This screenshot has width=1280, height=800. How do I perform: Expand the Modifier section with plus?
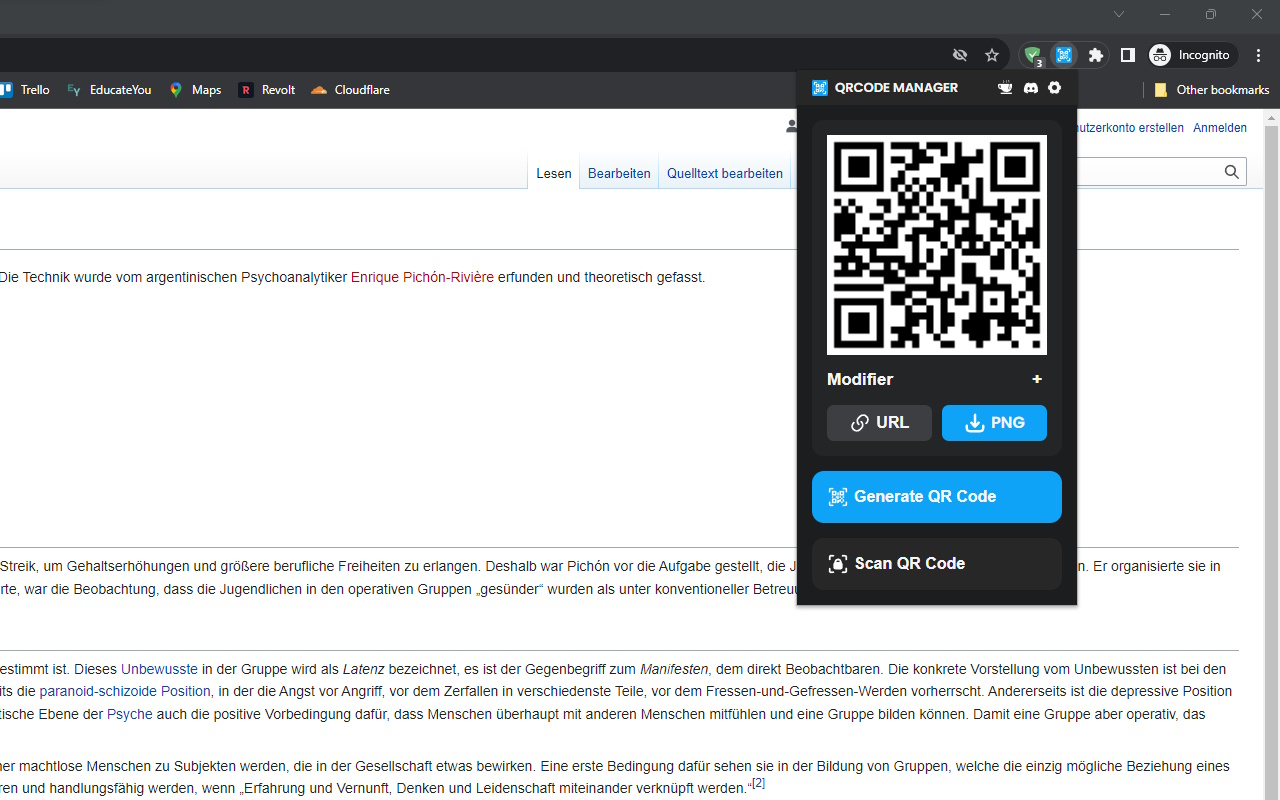coord(1037,380)
